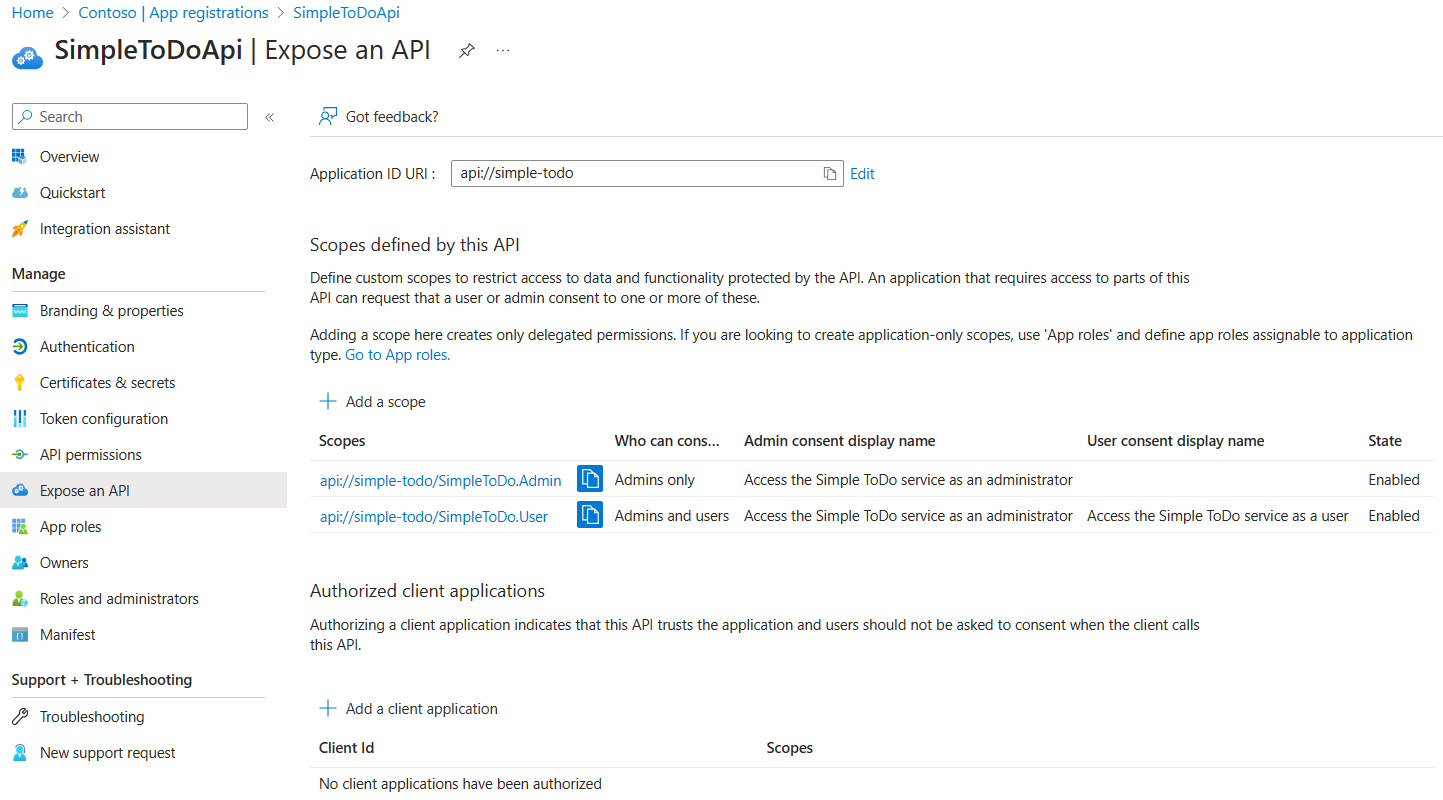This screenshot has height=800, width=1443.
Task: Click the New support request icon
Action: tap(20, 753)
